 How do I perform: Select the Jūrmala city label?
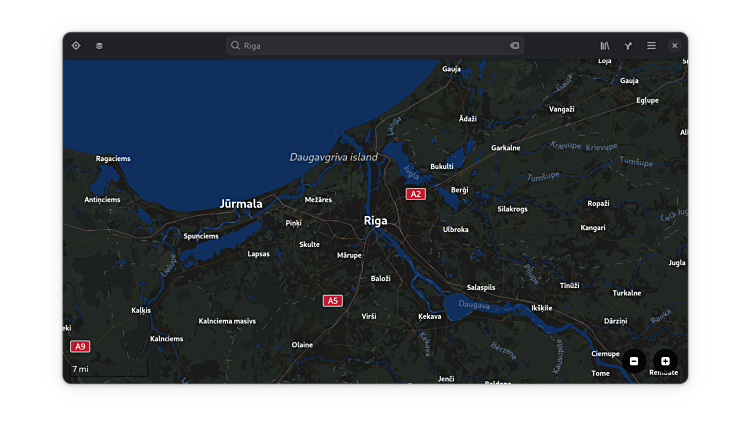(x=241, y=204)
